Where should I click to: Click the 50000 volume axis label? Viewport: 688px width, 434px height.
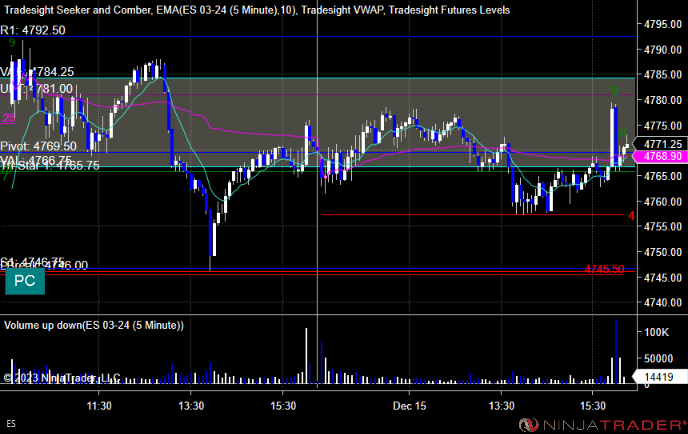coord(659,359)
